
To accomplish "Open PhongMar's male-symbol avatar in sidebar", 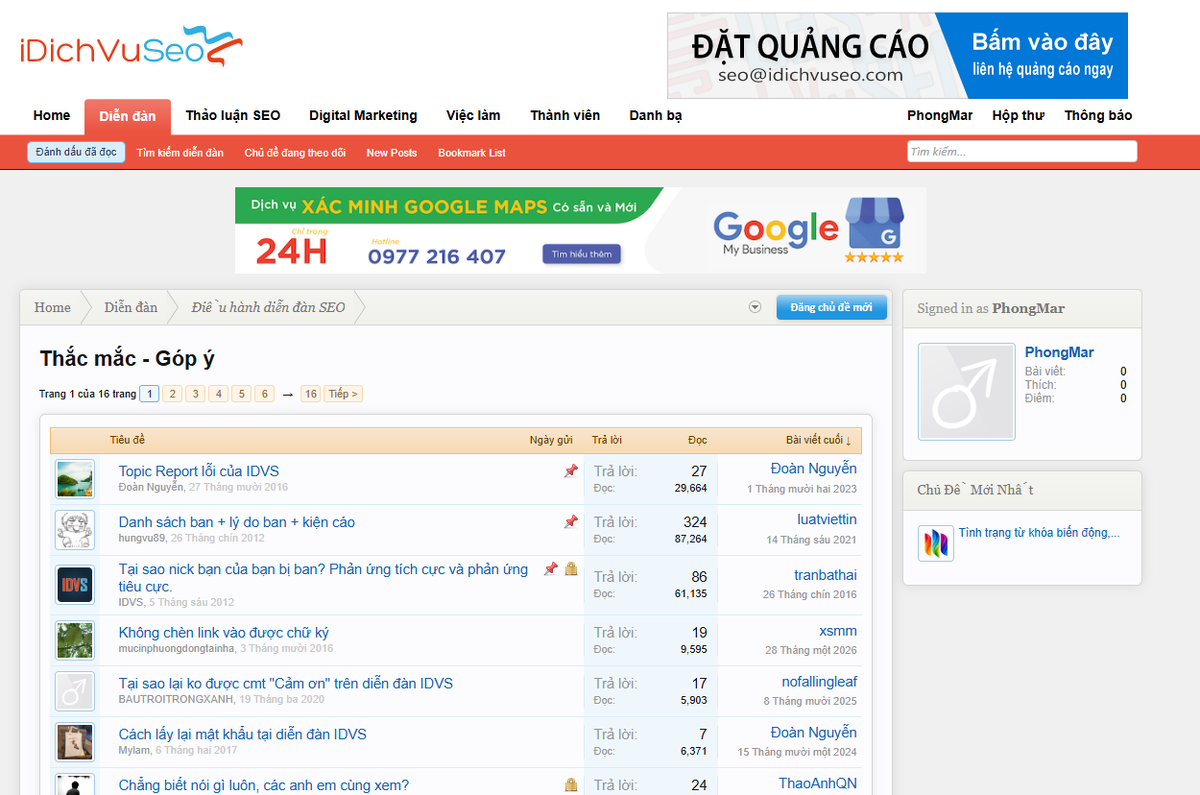I will [966, 391].
